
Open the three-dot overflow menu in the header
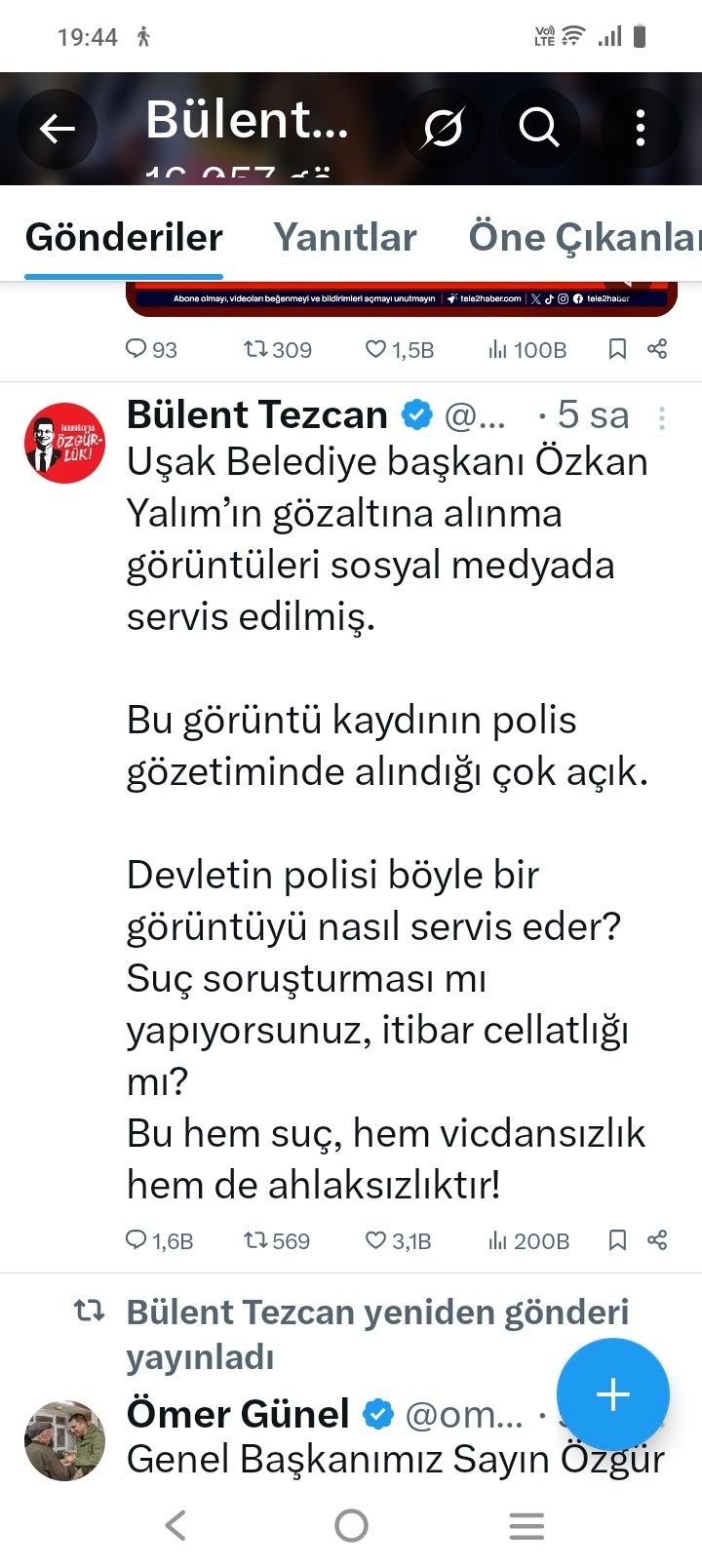click(640, 128)
